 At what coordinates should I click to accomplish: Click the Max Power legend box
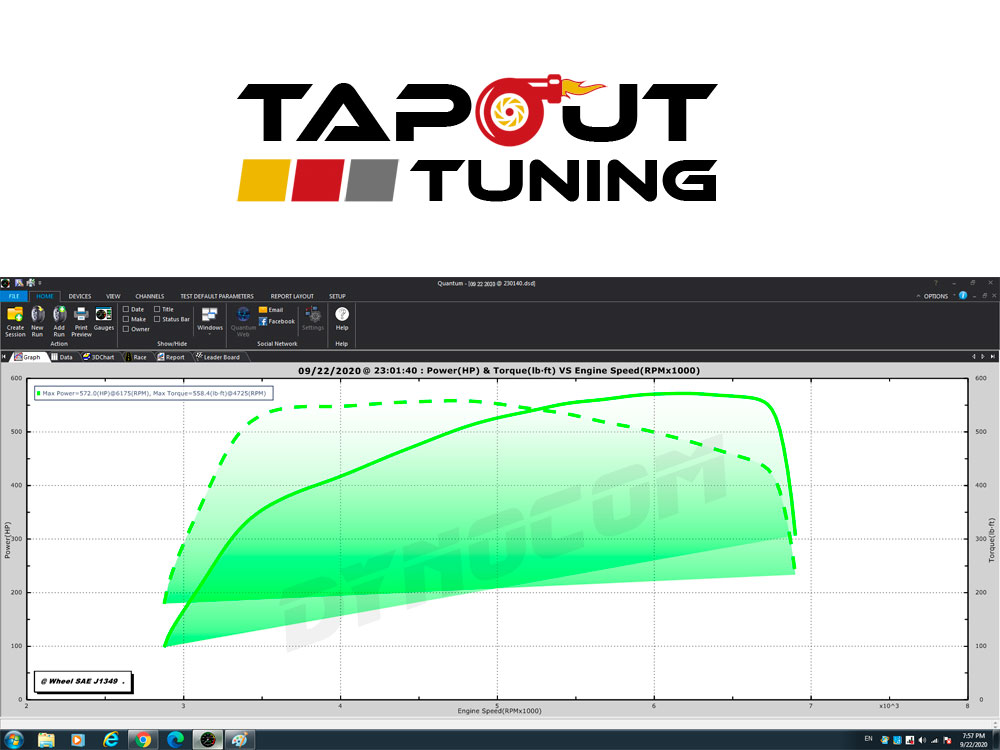[x=154, y=393]
